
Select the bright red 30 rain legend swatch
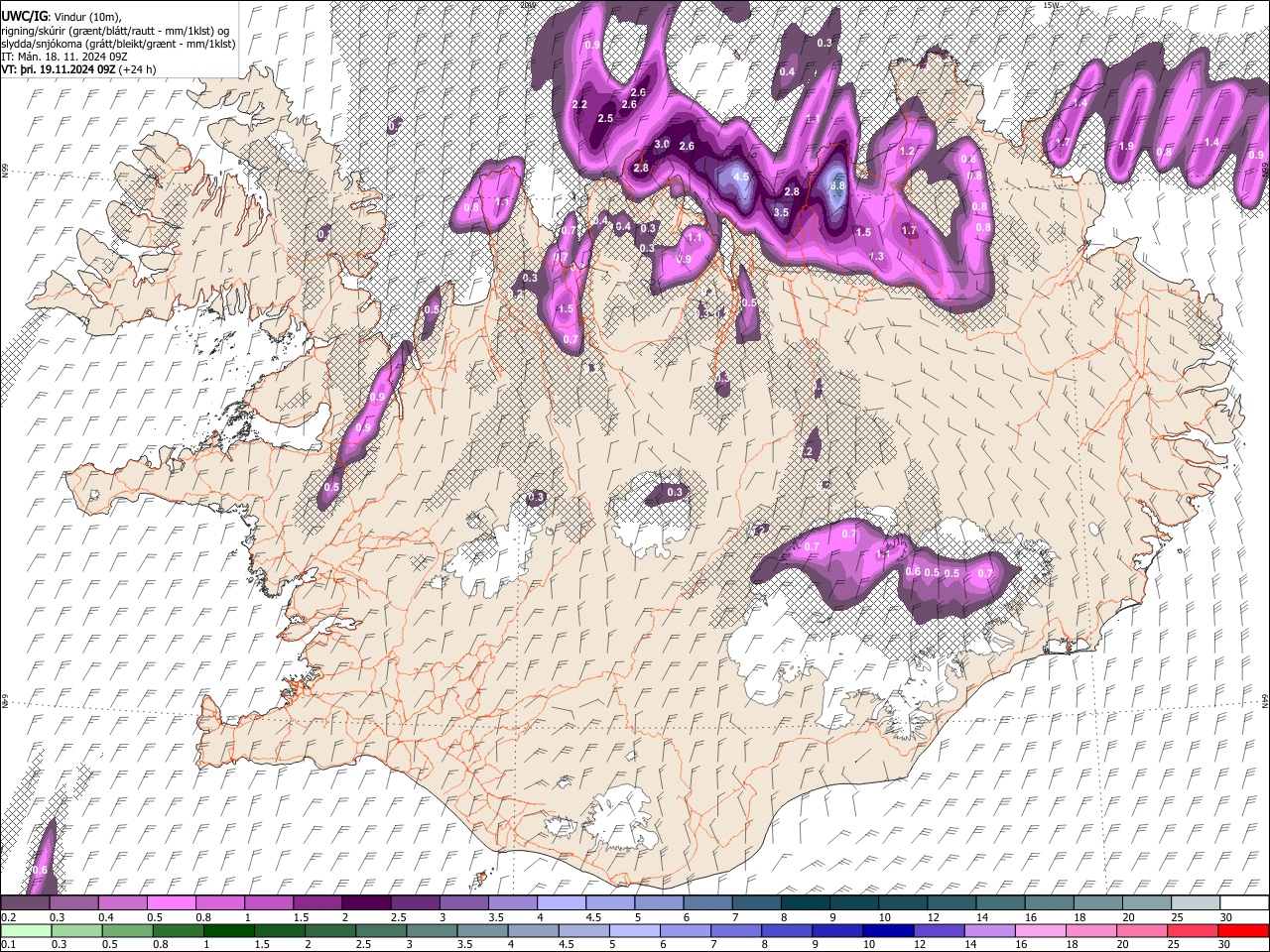tap(1244, 930)
